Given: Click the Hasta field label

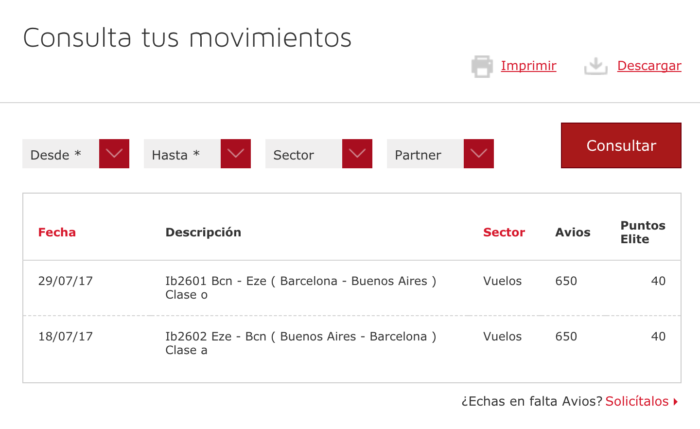Looking at the screenshot, I should coord(176,155).
